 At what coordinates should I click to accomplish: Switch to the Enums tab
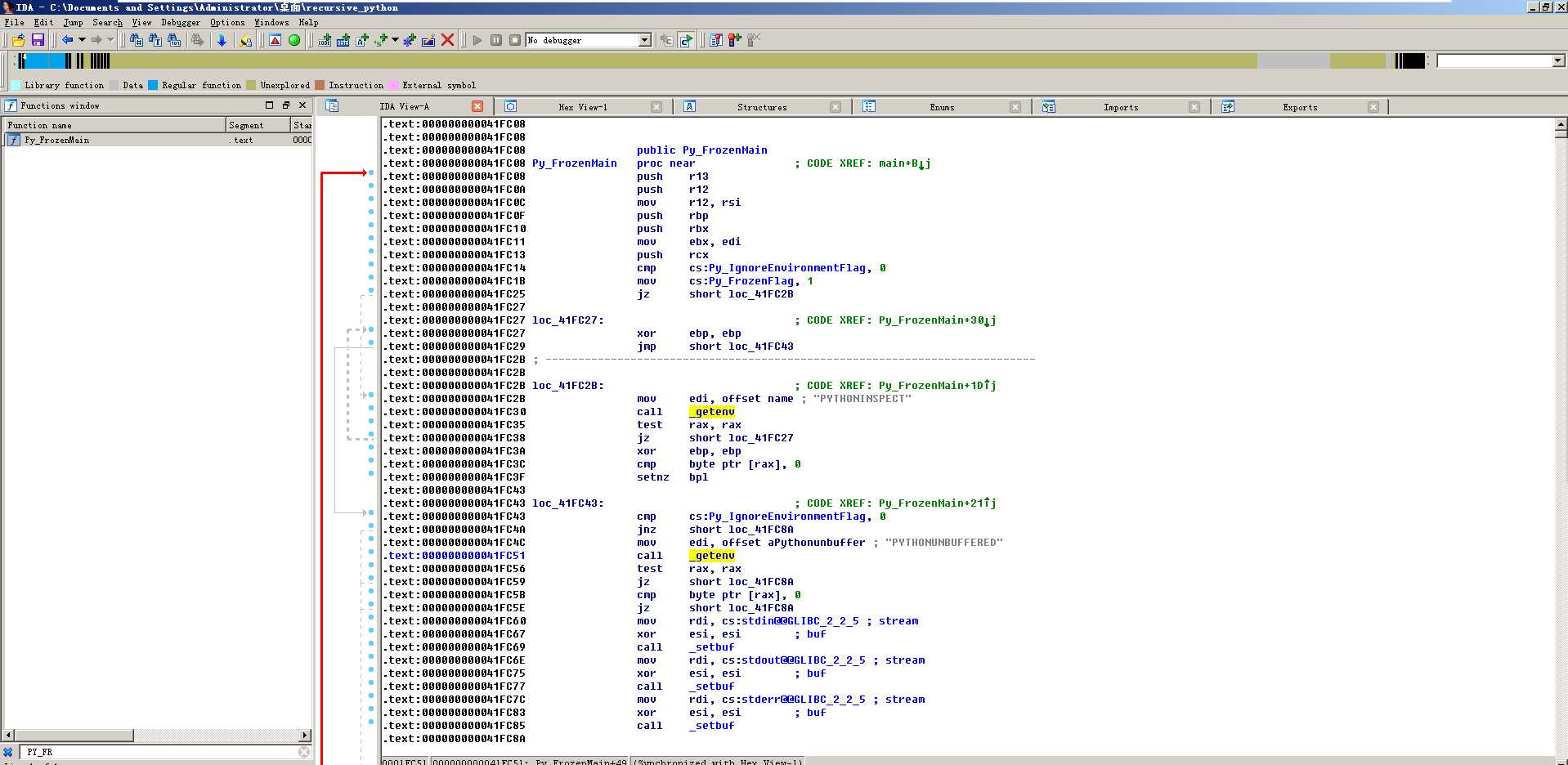[x=942, y=107]
